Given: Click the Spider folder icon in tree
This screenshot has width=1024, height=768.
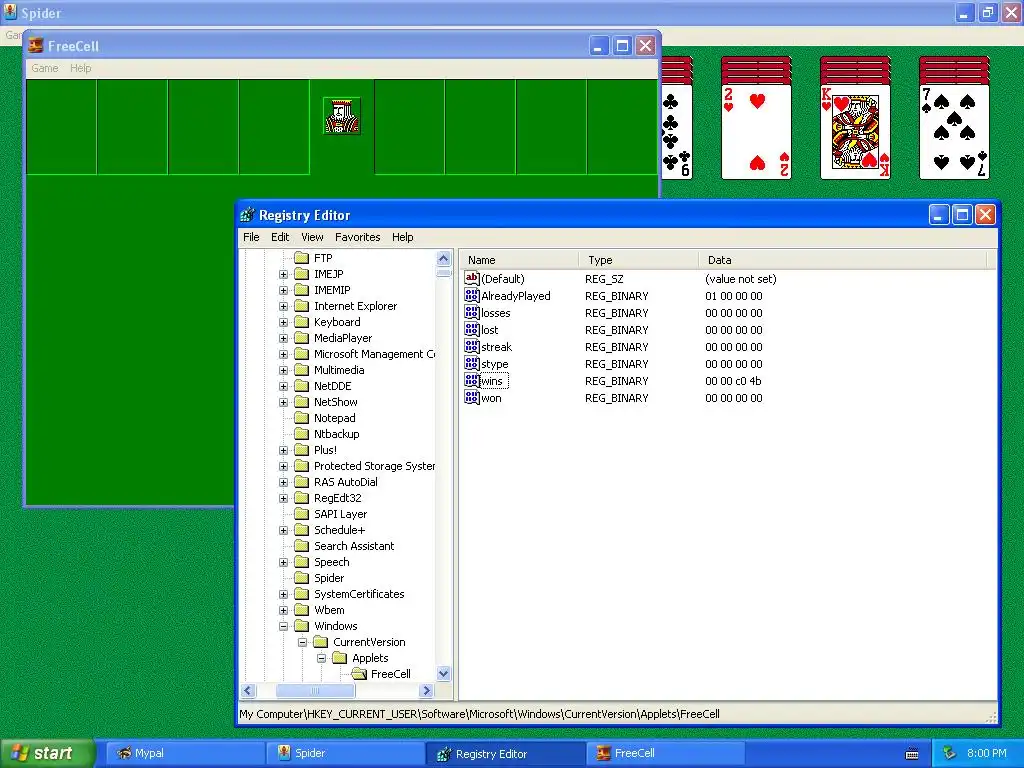Looking at the screenshot, I should [301, 578].
